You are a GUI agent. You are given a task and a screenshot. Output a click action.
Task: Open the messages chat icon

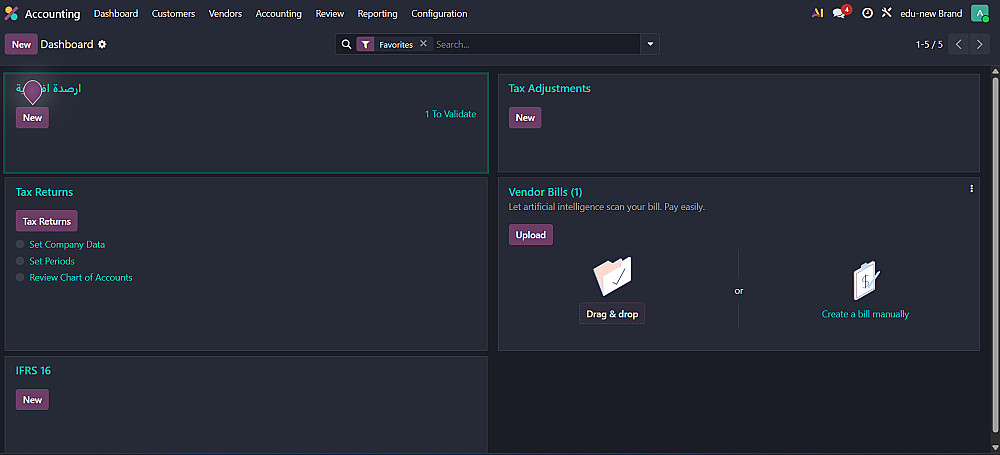tap(839, 13)
